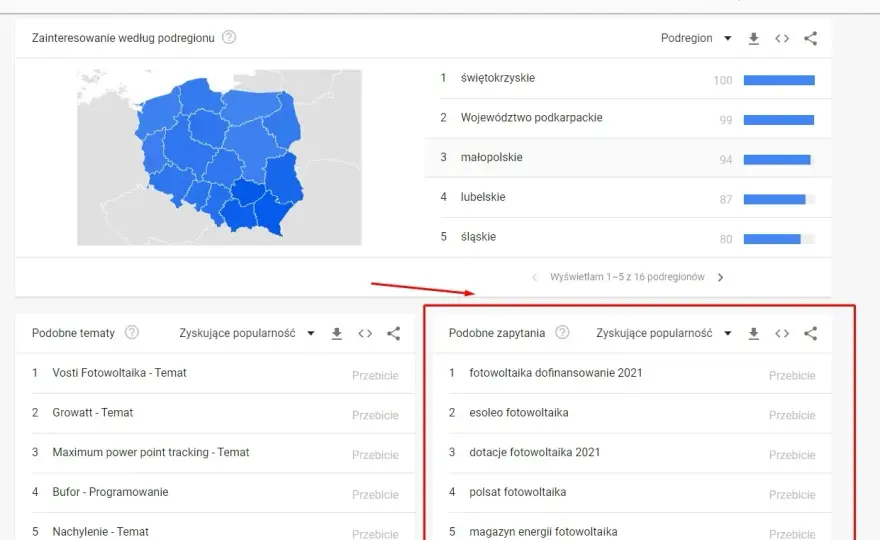The image size is (880, 540).
Task: Open help icon next to Podobne tematy
Action: 132,332
